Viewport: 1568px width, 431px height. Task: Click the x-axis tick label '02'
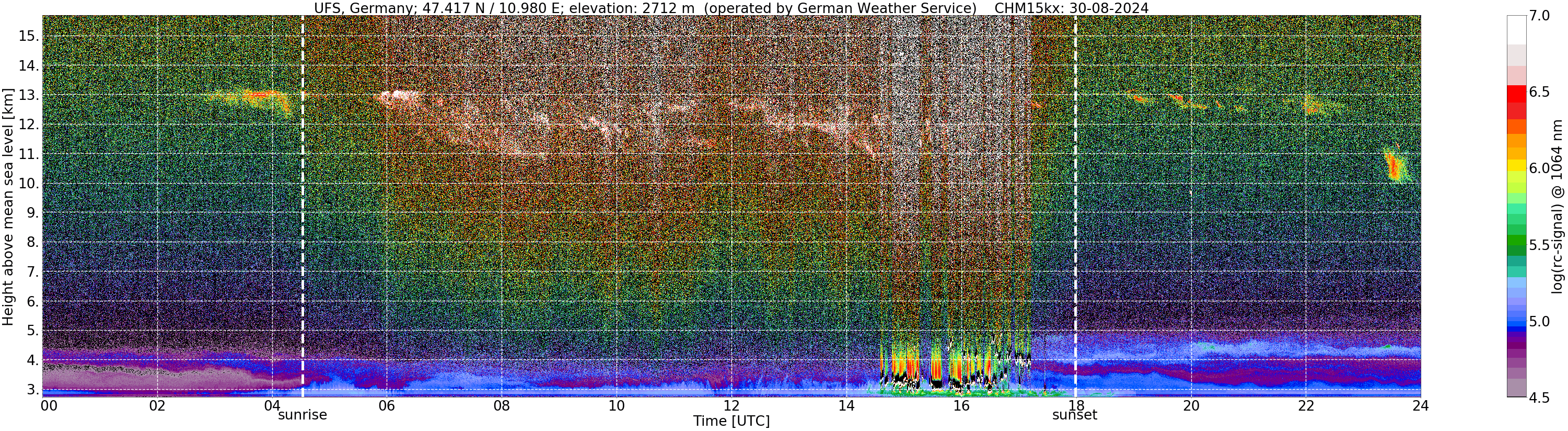tap(157, 405)
